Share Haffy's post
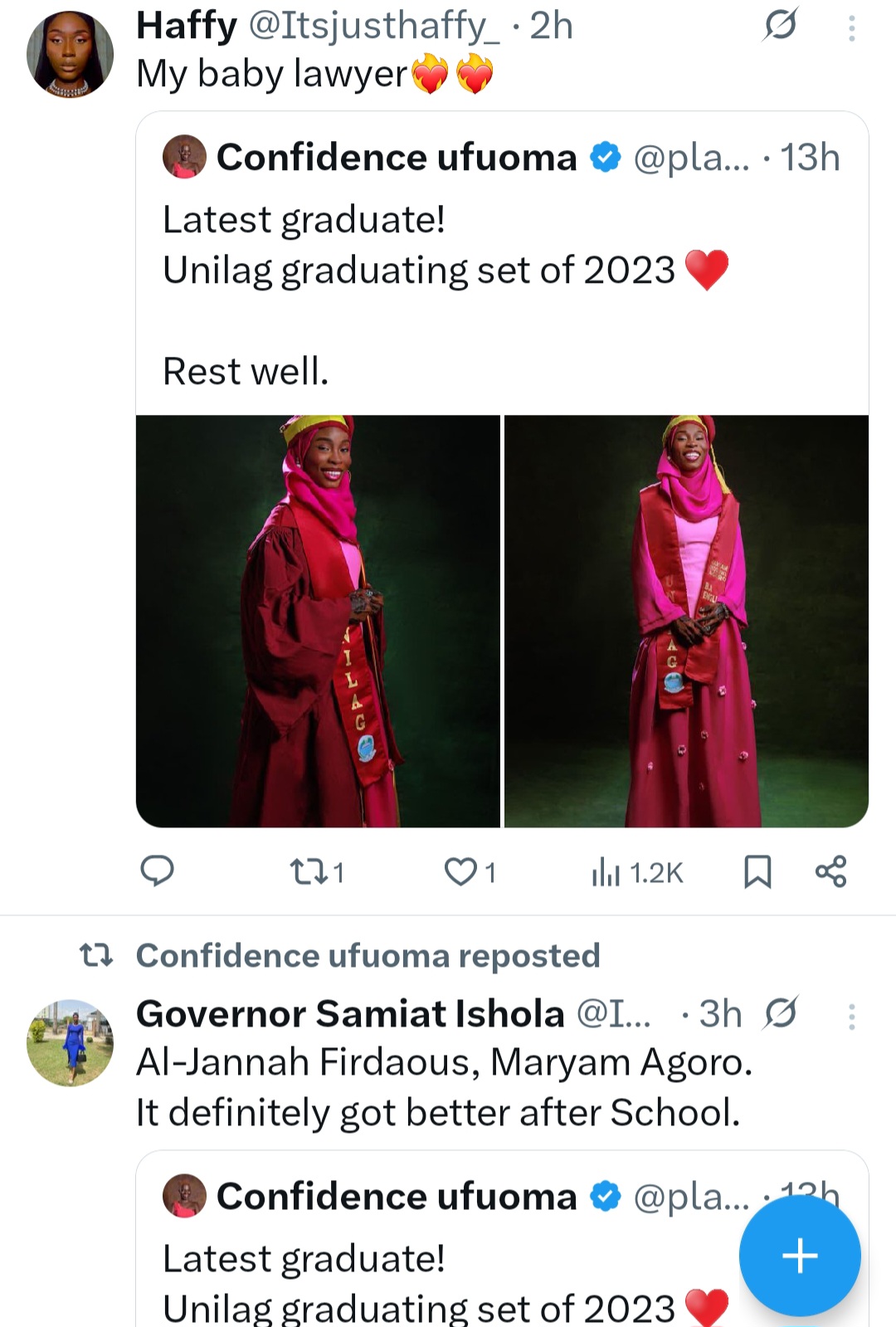Image resolution: width=896 pixels, height=1327 pixels. (830, 871)
